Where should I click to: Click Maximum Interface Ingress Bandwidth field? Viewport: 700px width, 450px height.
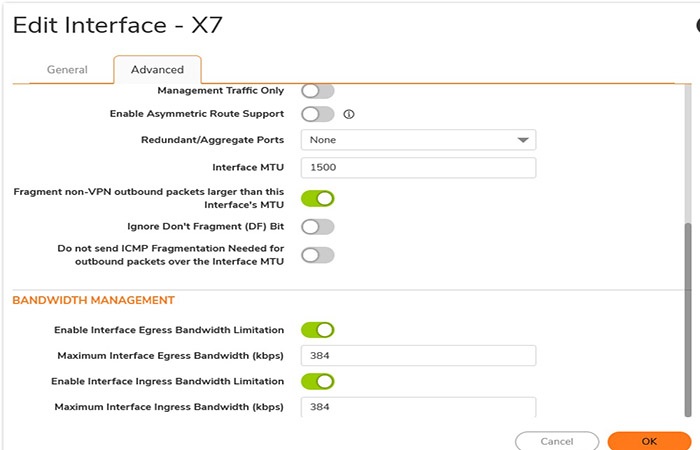click(x=418, y=407)
